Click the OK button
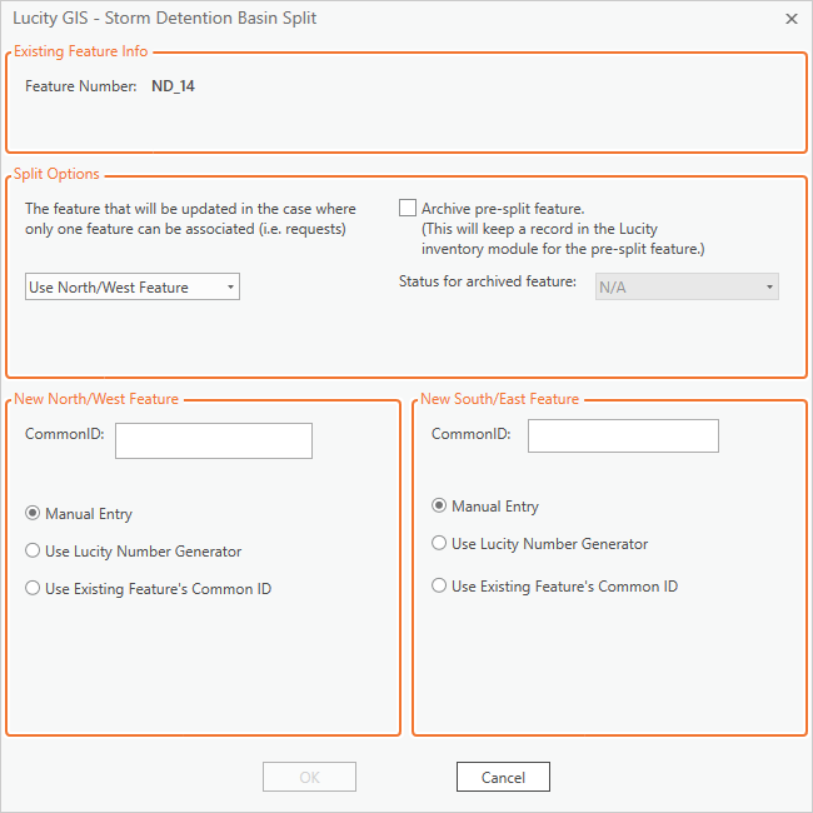The height and width of the screenshot is (813, 813). 310,777
